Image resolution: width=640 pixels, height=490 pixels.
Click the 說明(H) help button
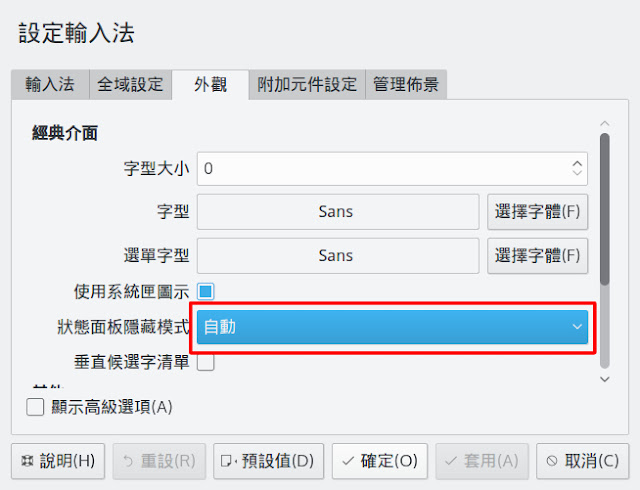click(x=58, y=461)
